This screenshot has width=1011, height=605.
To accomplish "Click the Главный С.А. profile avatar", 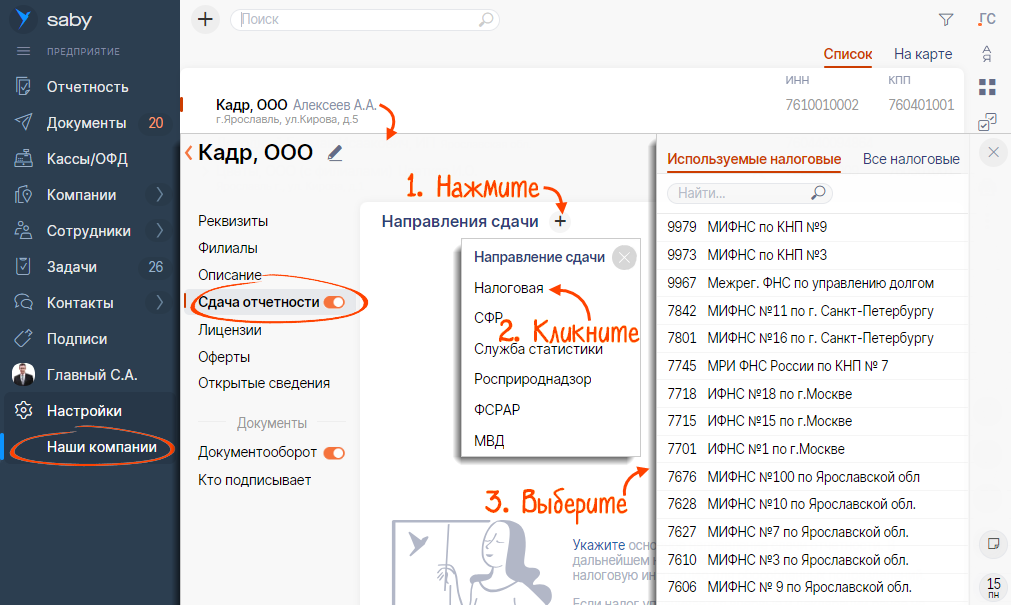I will [x=23, y=374].
